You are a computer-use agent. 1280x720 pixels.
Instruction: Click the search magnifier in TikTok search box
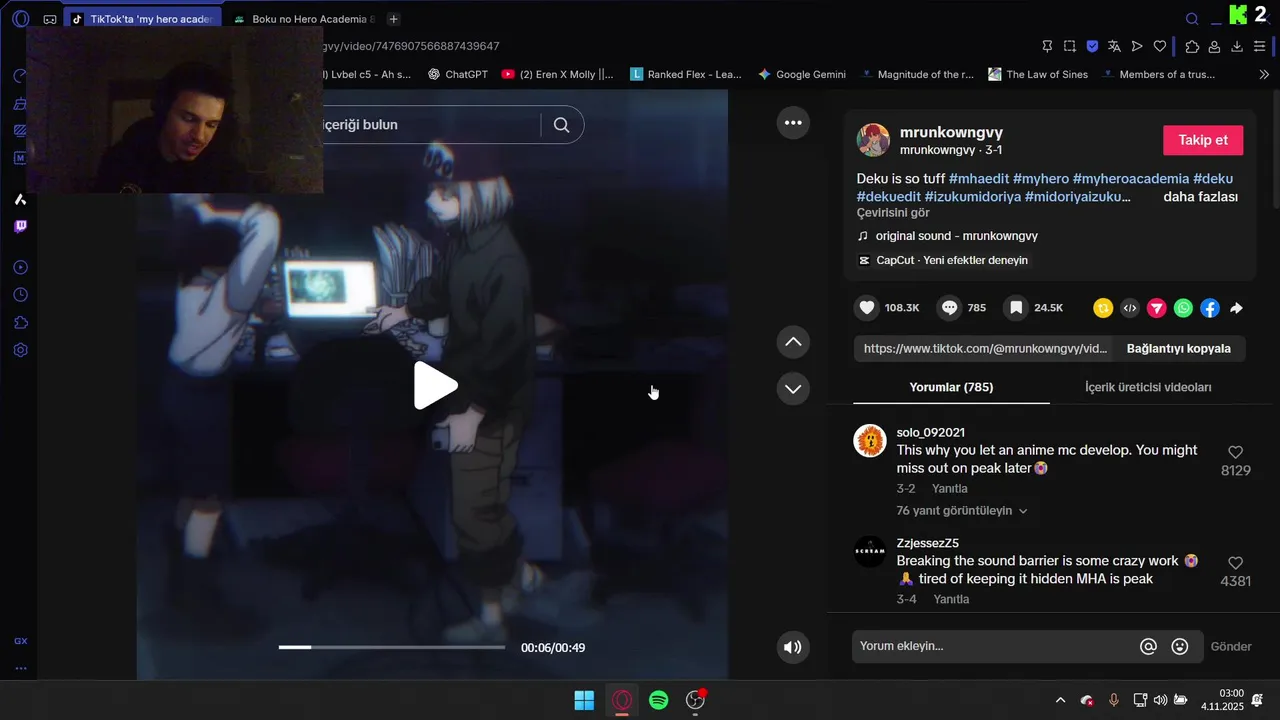(x=561, y=125)
